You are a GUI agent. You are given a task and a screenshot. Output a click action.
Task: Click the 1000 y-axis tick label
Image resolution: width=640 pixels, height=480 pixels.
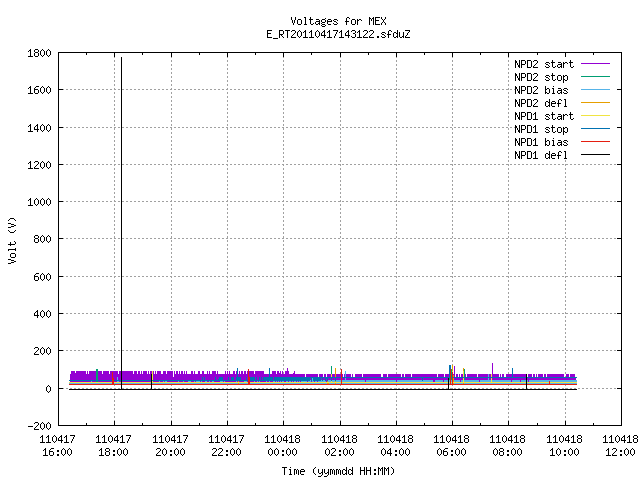(39, 202)
